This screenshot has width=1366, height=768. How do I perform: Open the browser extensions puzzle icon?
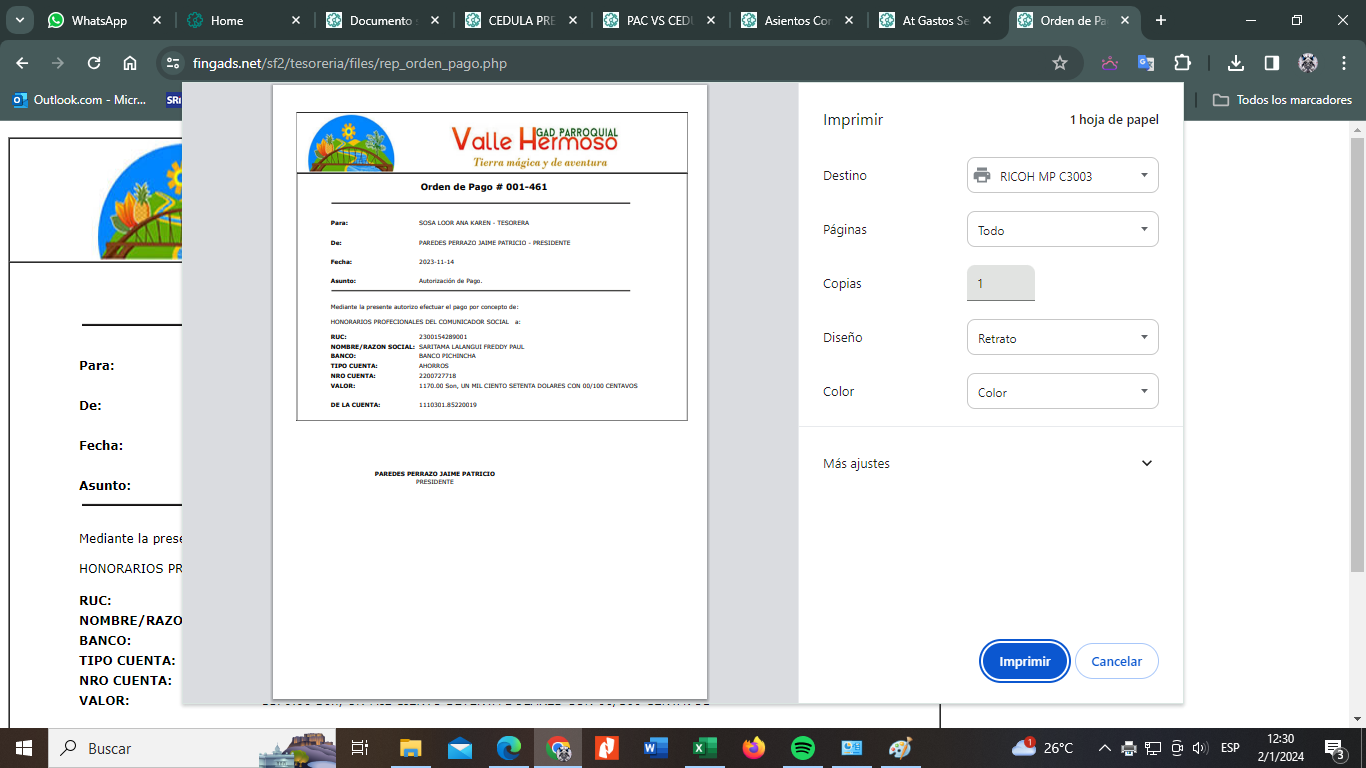click(x=1182, y=63)
